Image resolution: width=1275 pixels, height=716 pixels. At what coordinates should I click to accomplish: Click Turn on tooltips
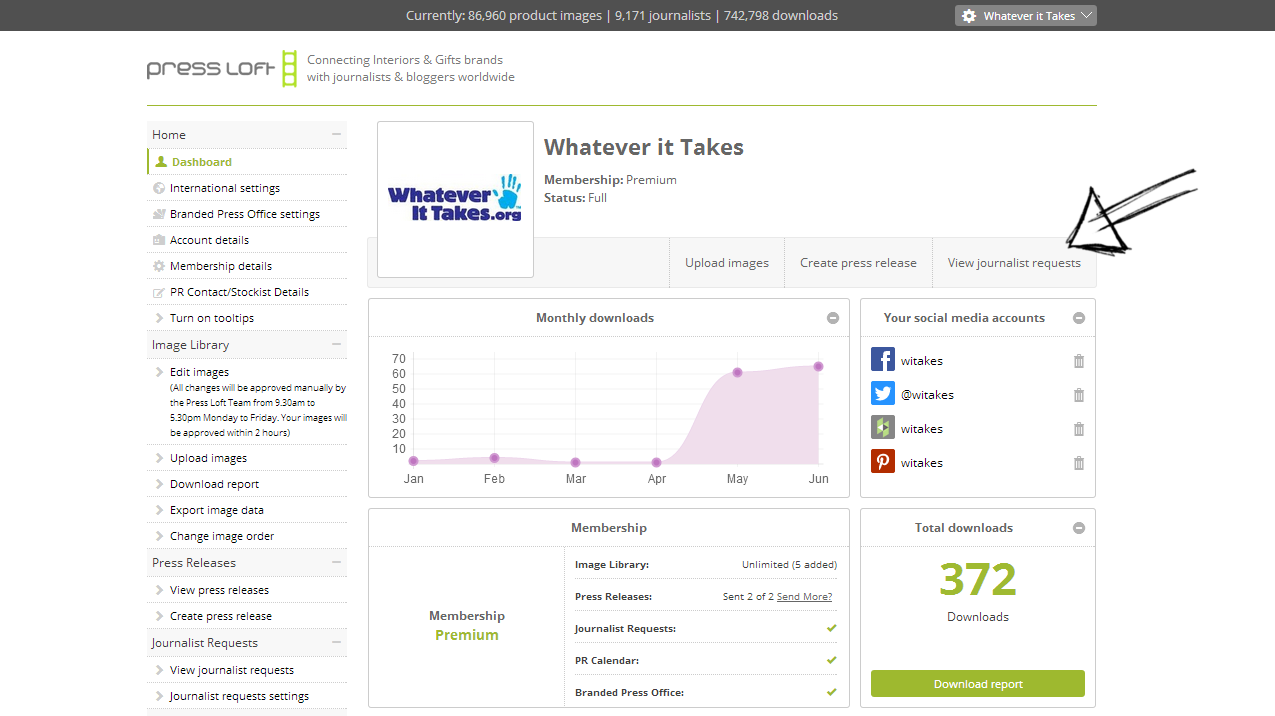(x=212, y=318)
